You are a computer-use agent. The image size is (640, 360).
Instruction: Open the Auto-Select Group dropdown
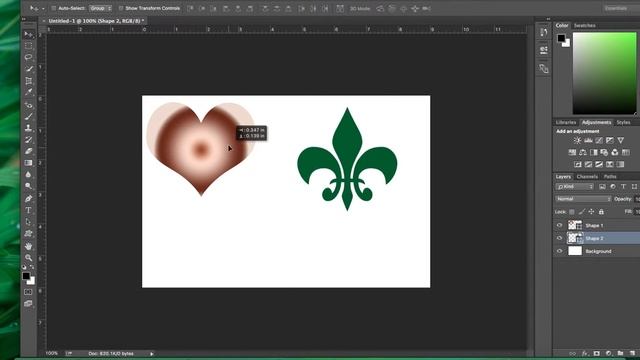(100, 8)
